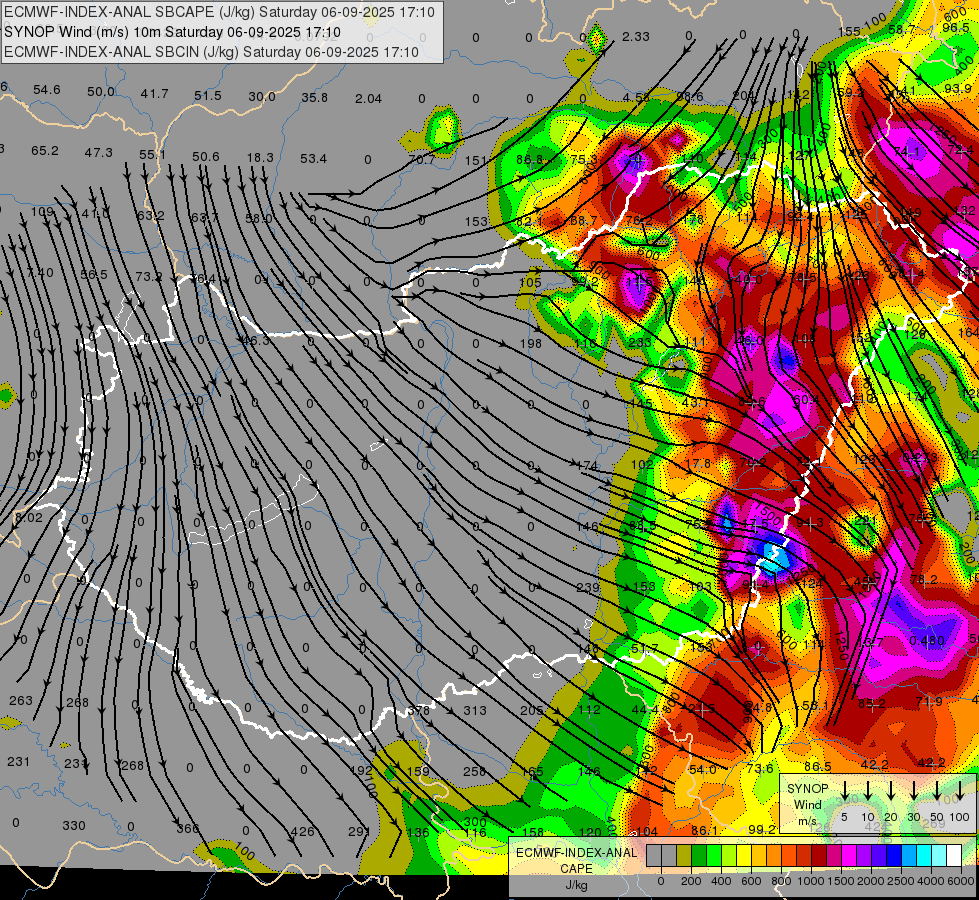This screenshot has height=900, width=979.
Task: Pick the deep blue CAPE legend swatch
Action: (893, 856)
